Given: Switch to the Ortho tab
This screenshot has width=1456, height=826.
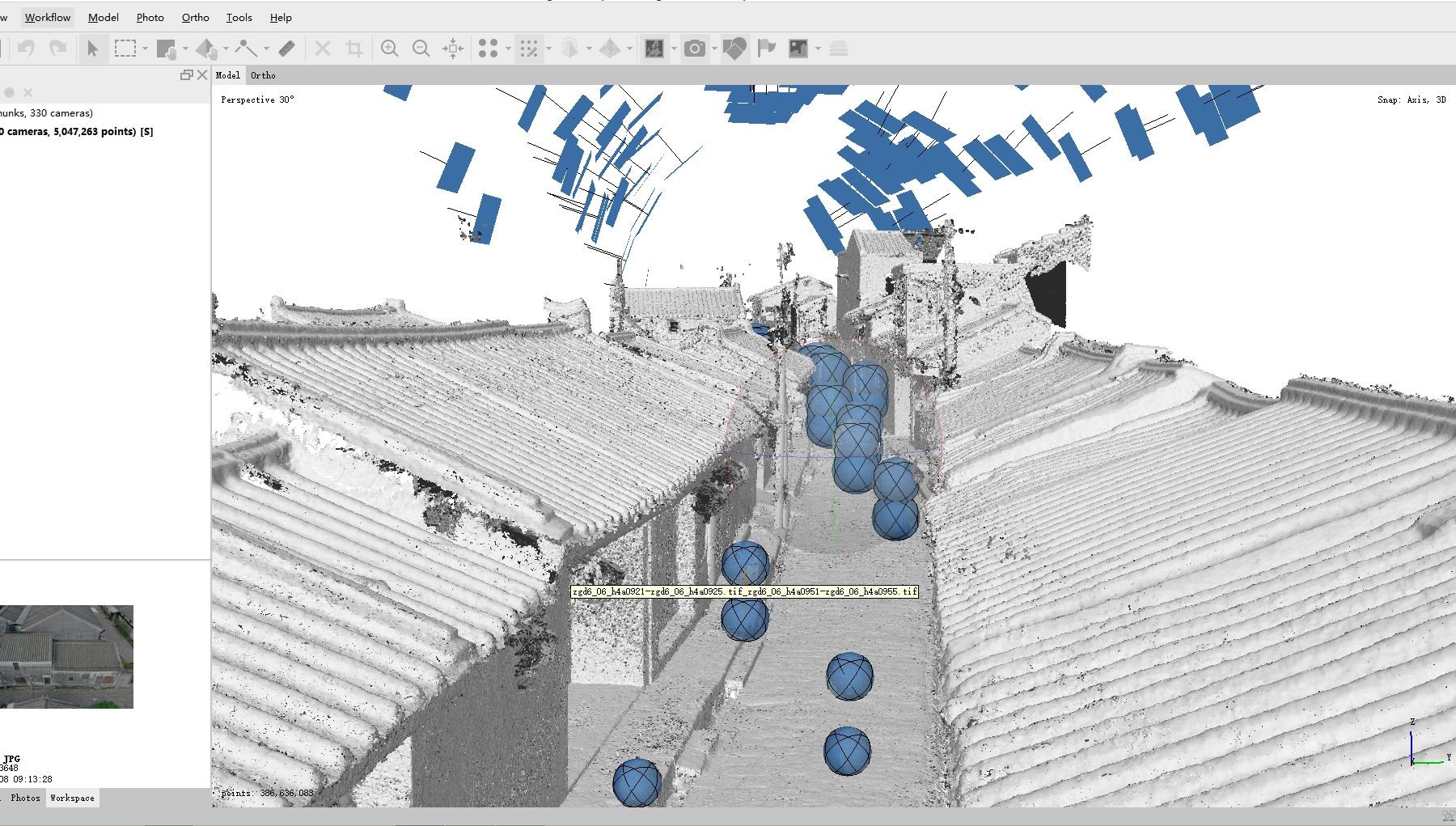Looking at the screenshot, I should pyautogui.click(x=263, y=75).
